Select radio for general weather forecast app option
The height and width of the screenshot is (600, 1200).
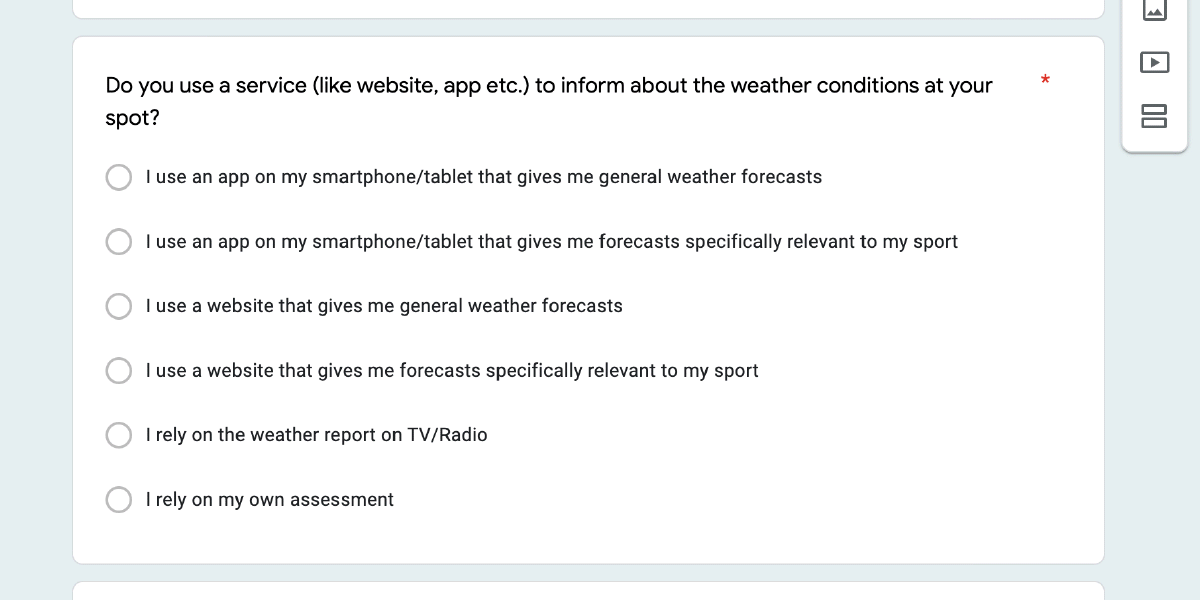(x=119, y=177)
